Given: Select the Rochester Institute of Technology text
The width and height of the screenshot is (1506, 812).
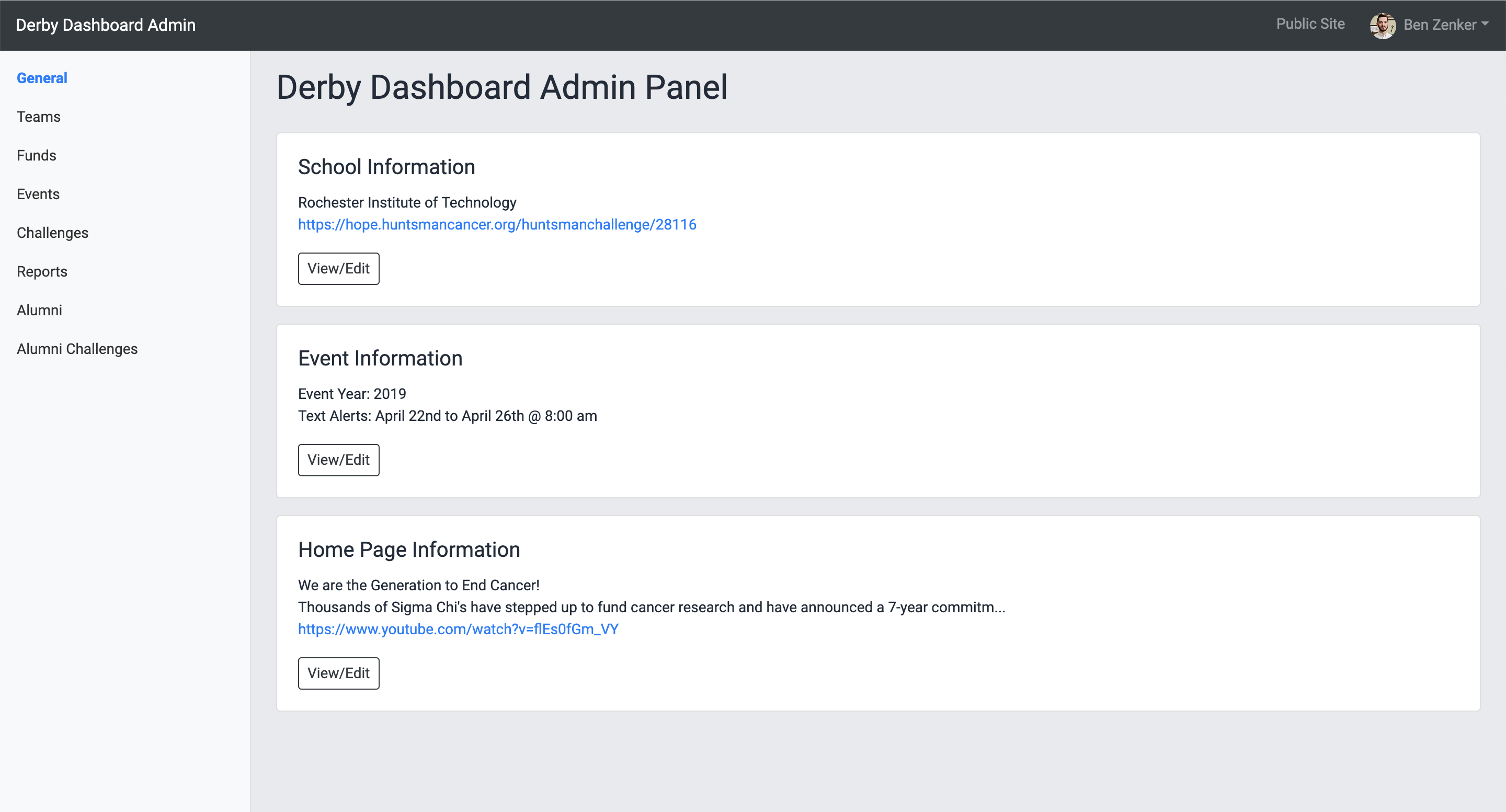Looking at the screenshot, I should 407,202.
